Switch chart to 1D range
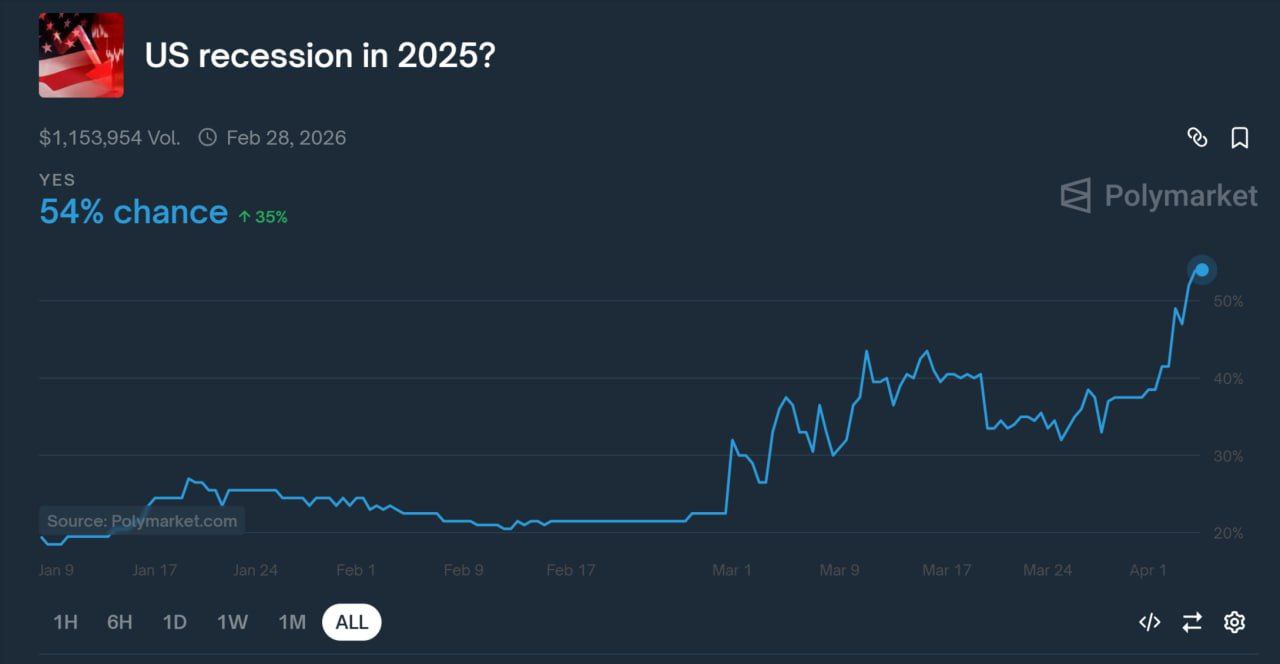 point(175,622)
